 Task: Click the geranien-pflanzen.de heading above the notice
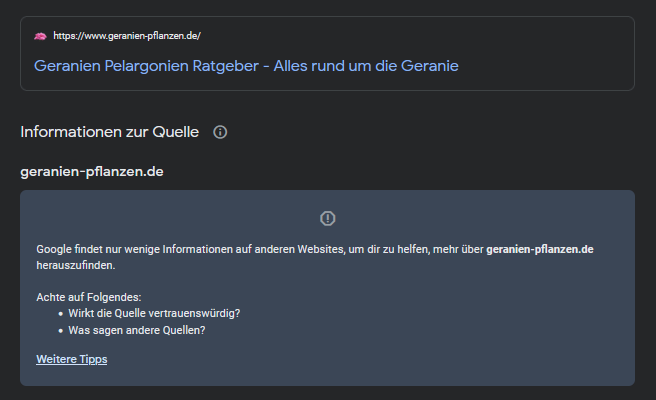[92, 172]
